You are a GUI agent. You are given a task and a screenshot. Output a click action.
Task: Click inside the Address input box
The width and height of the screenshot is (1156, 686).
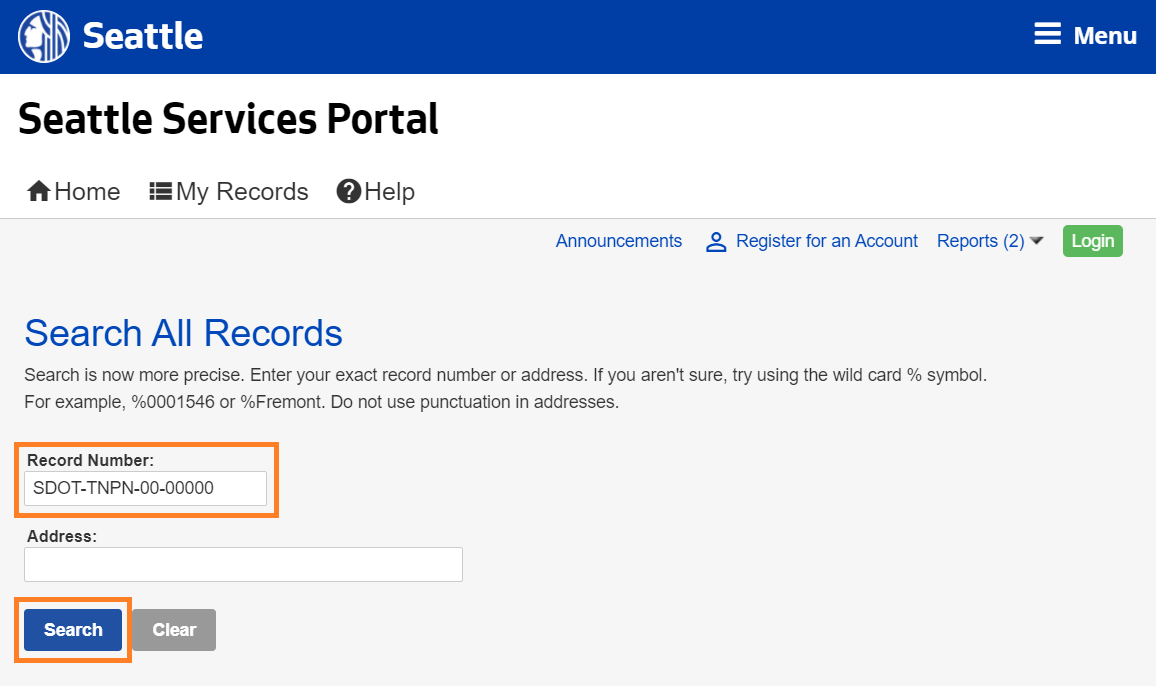pos(243,564)
